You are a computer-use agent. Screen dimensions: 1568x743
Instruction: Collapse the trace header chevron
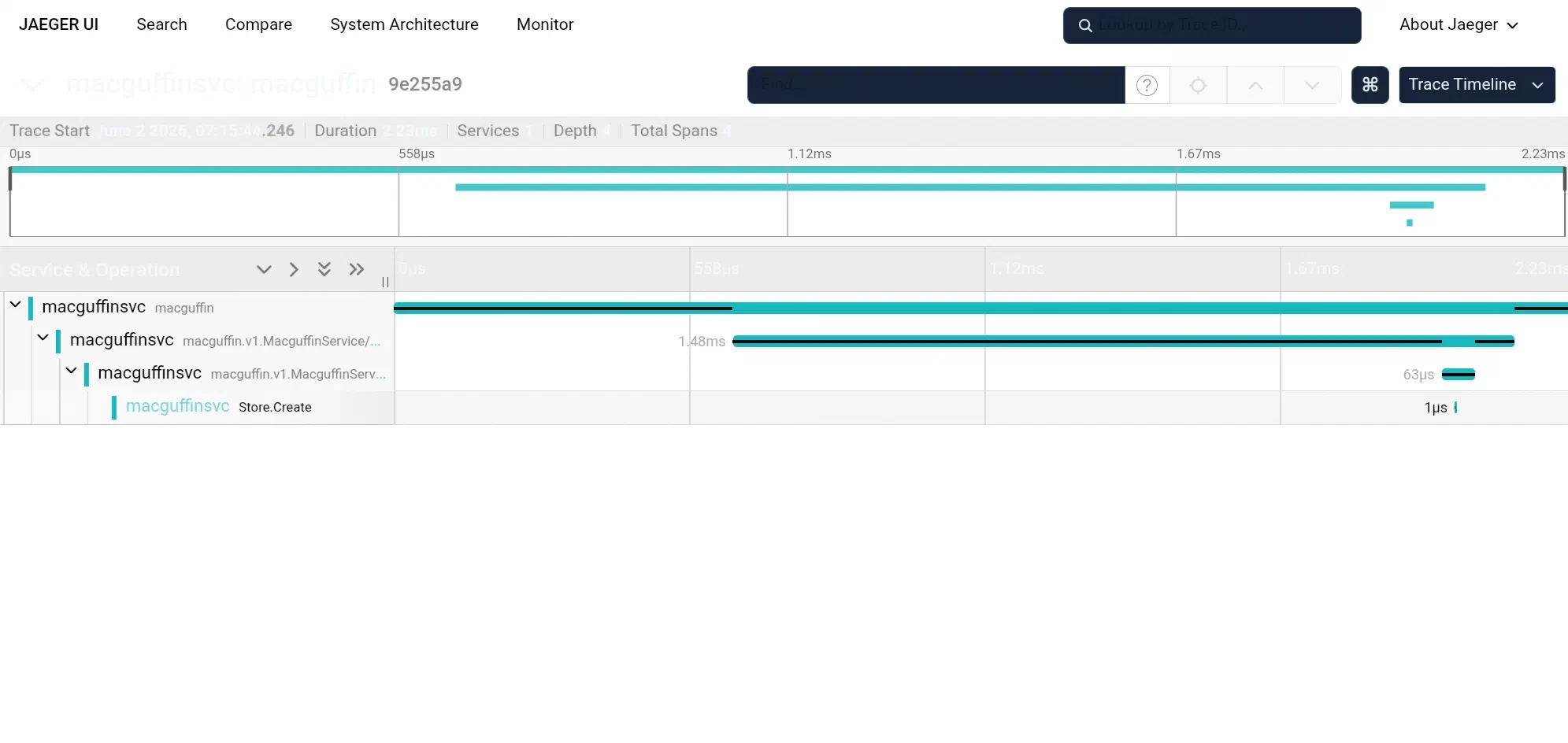click(x=32, y=84)
